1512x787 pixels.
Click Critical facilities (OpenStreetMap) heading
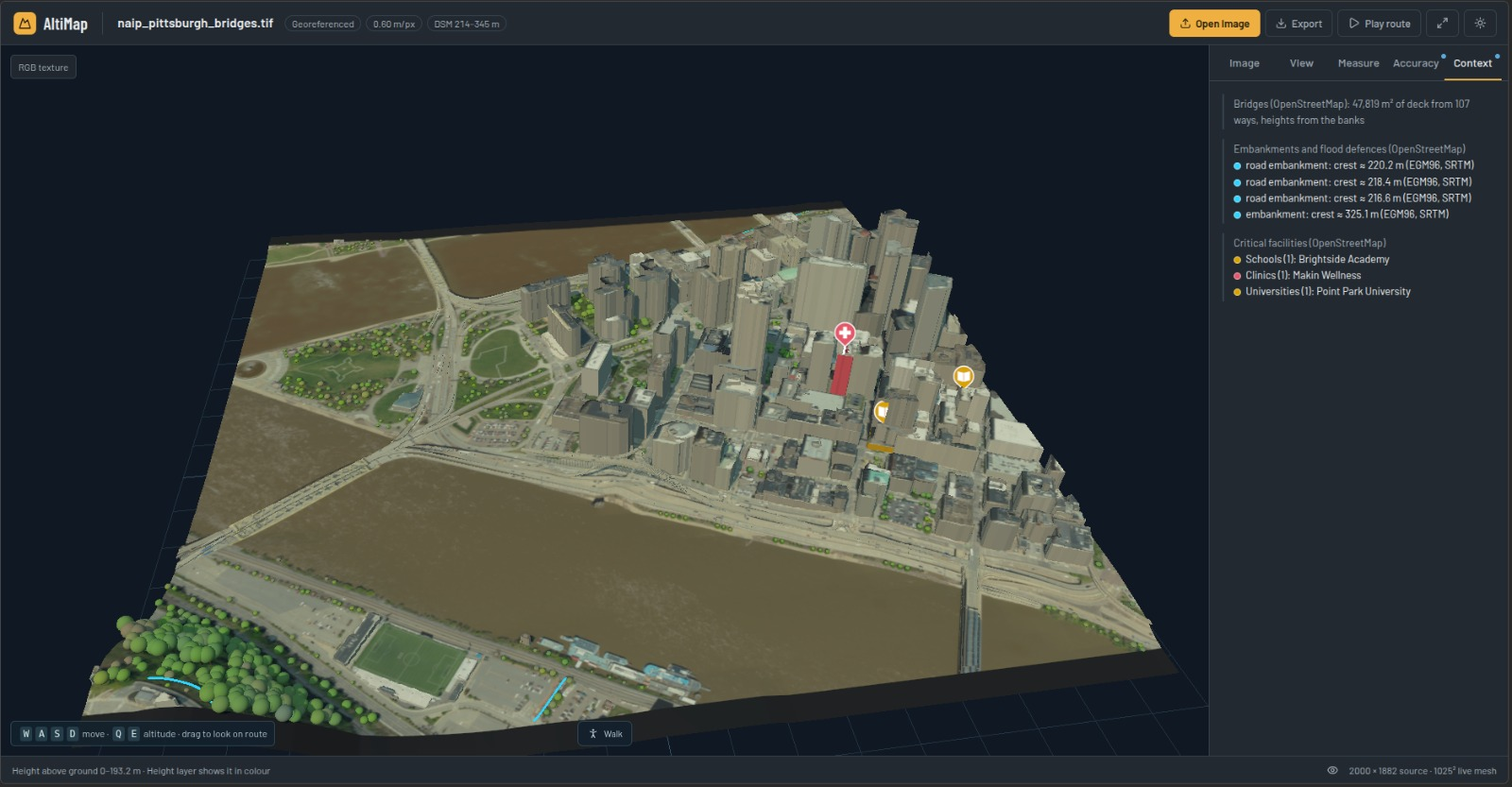[x=1310, y=243]
